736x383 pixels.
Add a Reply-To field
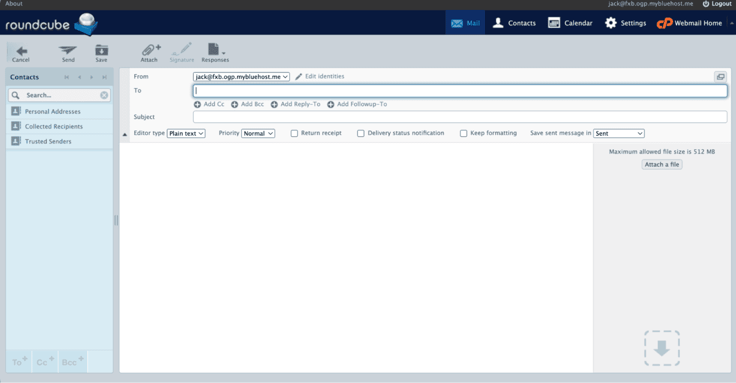click(x=295, y=104)
